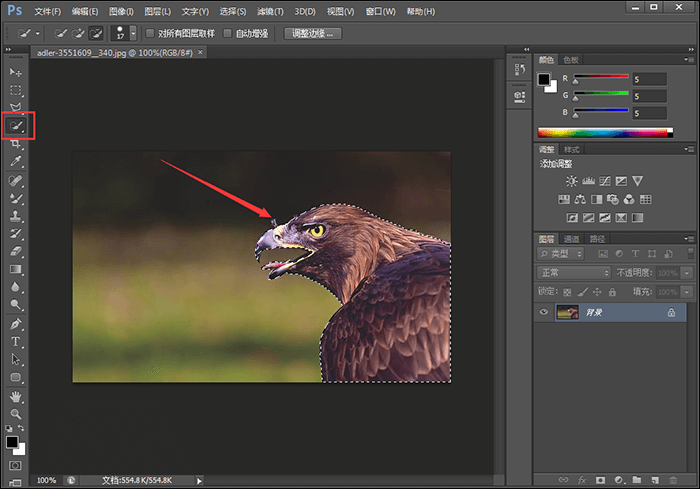Image resolution: width=700 pixels, height=489 pixels.
Task: Click the R red color slider
Action: [601, 77]
